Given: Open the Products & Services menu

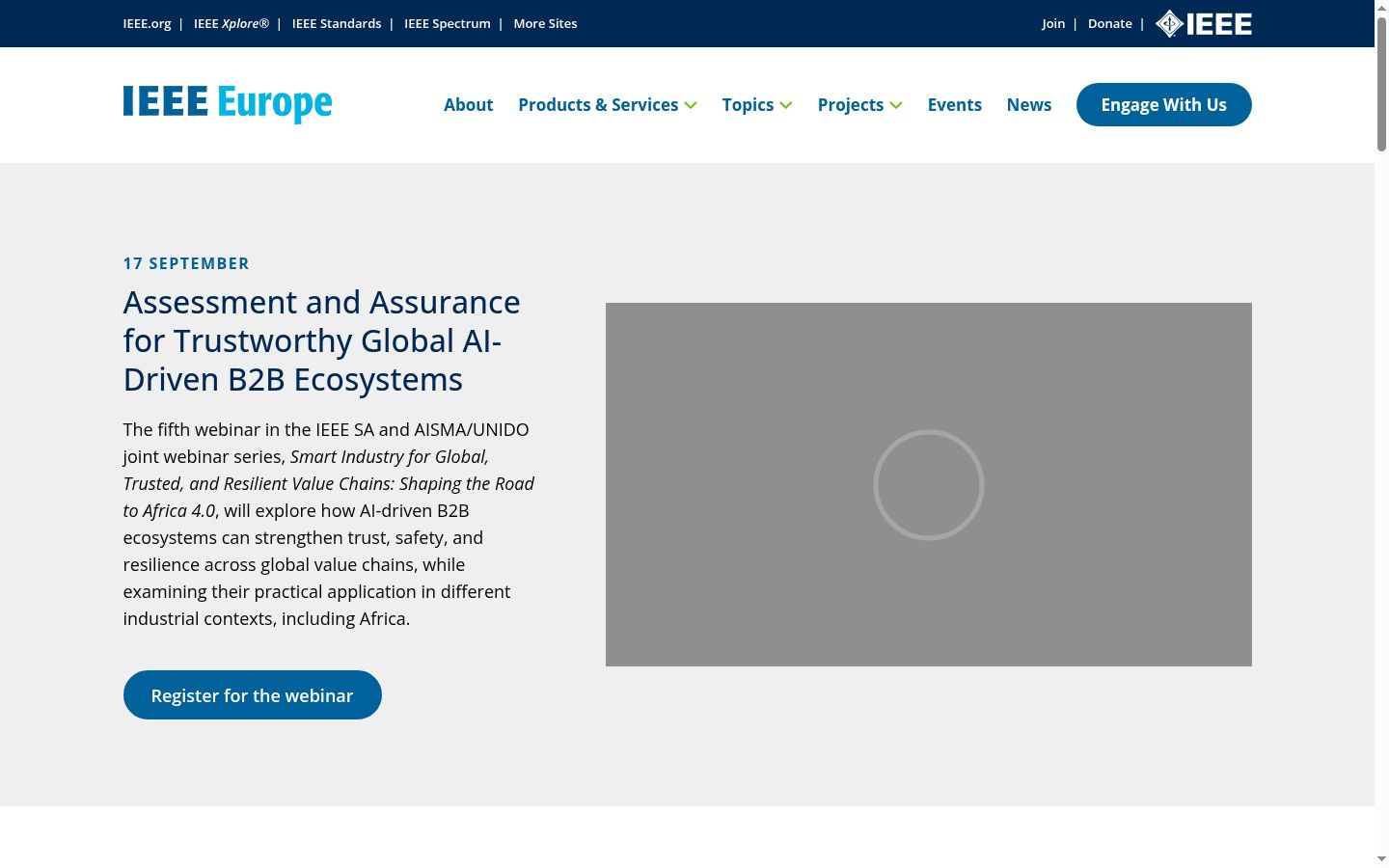Looking at the screenshot, I should point(598,104).
